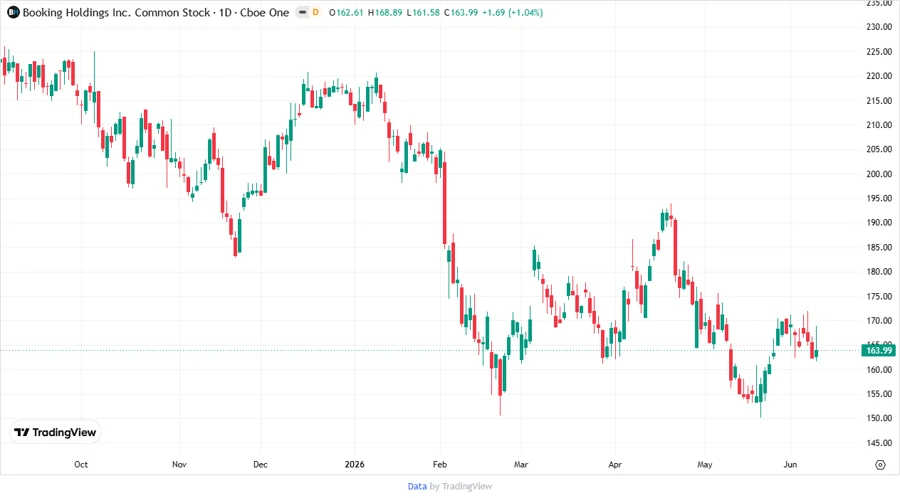
Task: Click the 200.00 price scale label
Action: click(879, 174)
